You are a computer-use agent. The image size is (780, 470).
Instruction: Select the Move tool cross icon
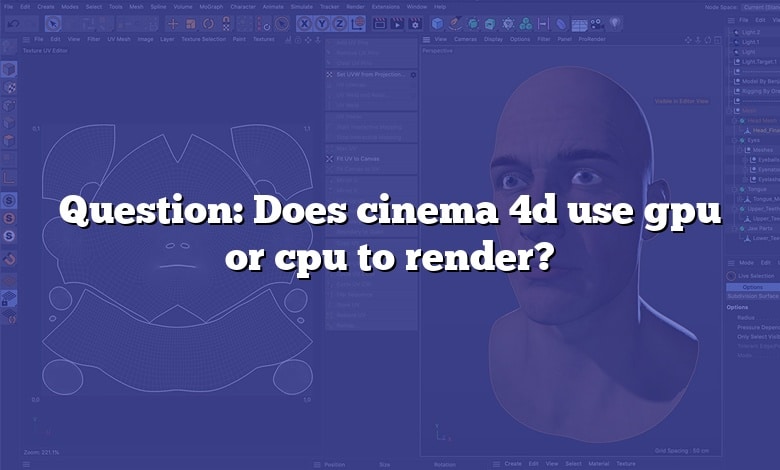pyautogui.click(x=173, y=23)
